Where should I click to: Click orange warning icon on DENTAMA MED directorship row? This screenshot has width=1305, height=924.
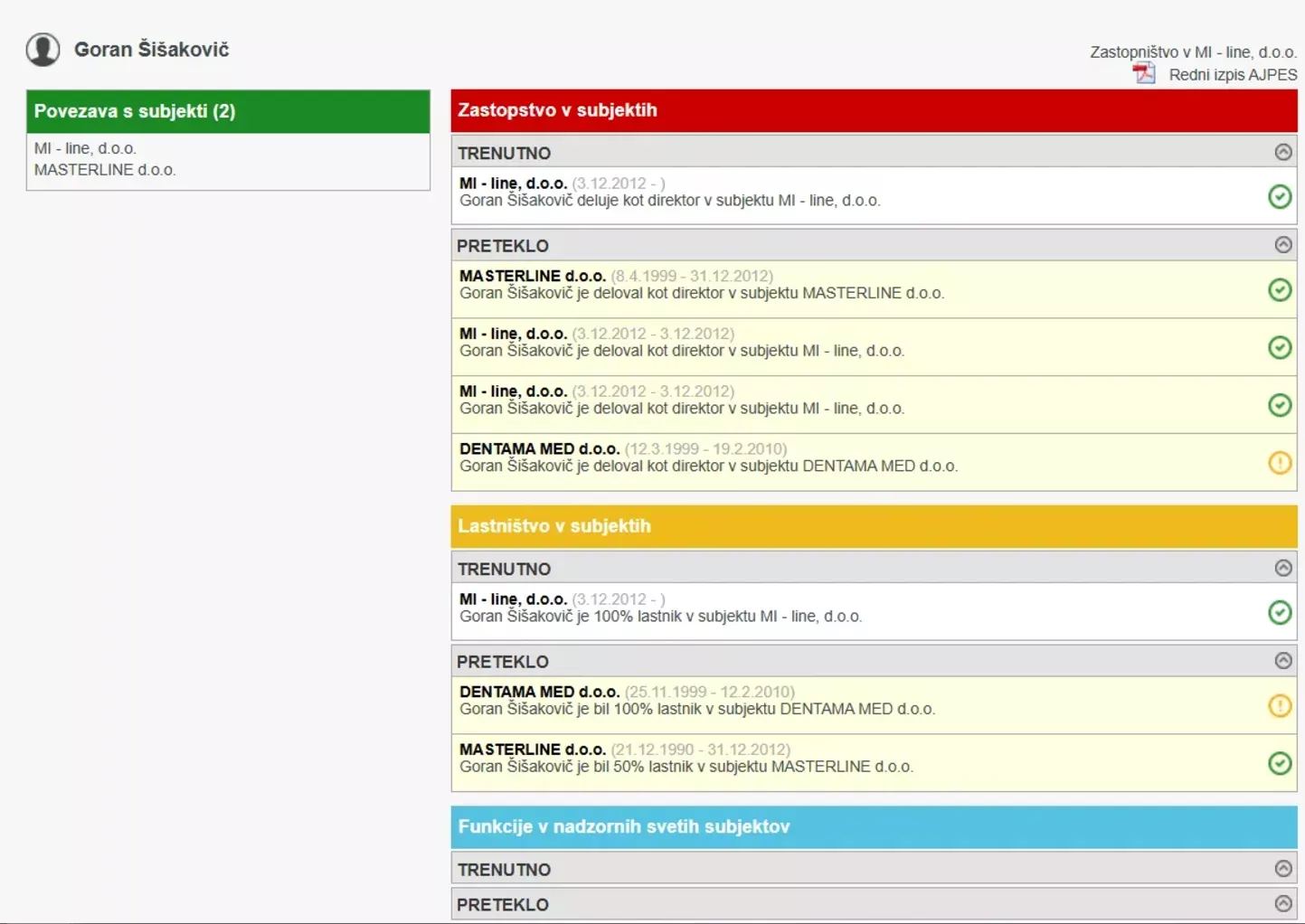pyautogui.click(x=1279, y=463)
